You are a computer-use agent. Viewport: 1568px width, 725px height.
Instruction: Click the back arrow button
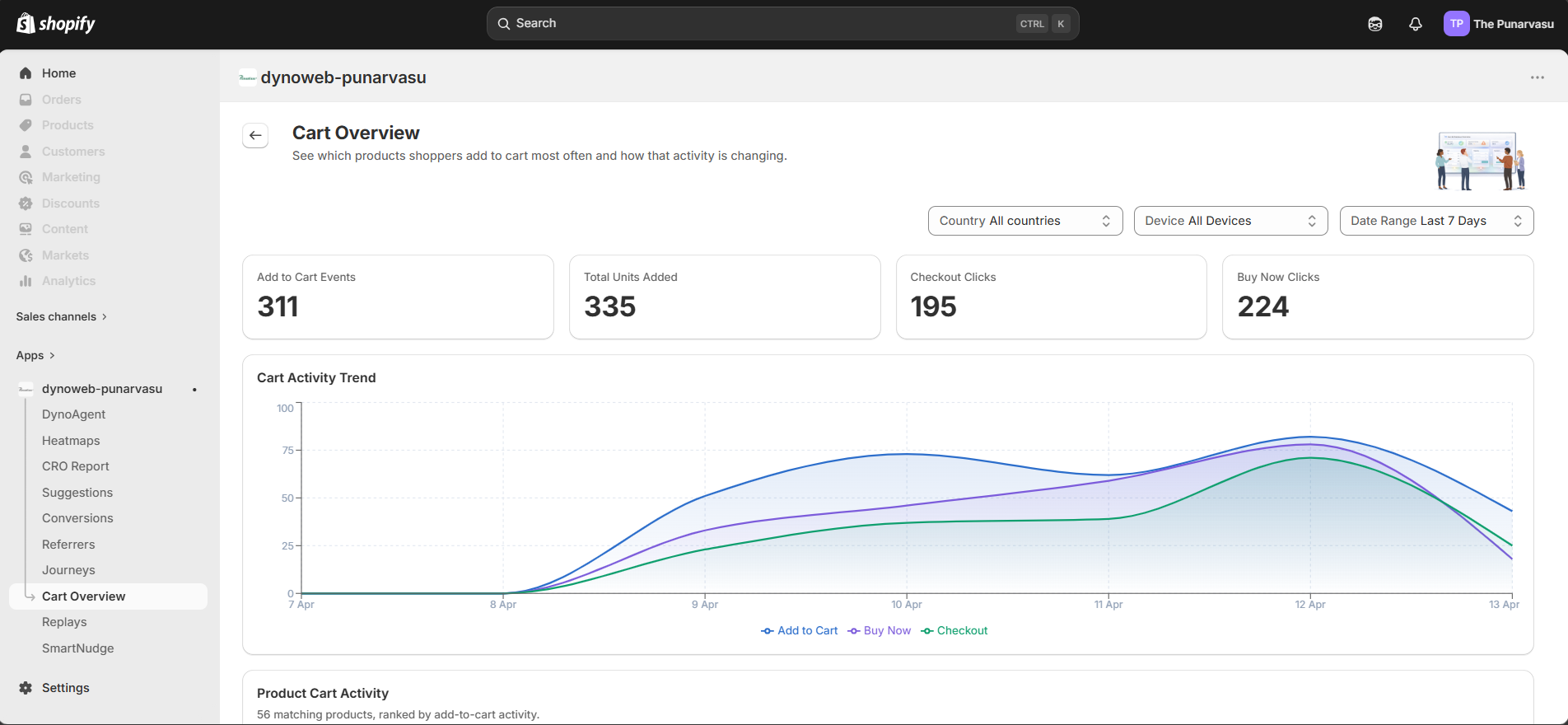255,135
